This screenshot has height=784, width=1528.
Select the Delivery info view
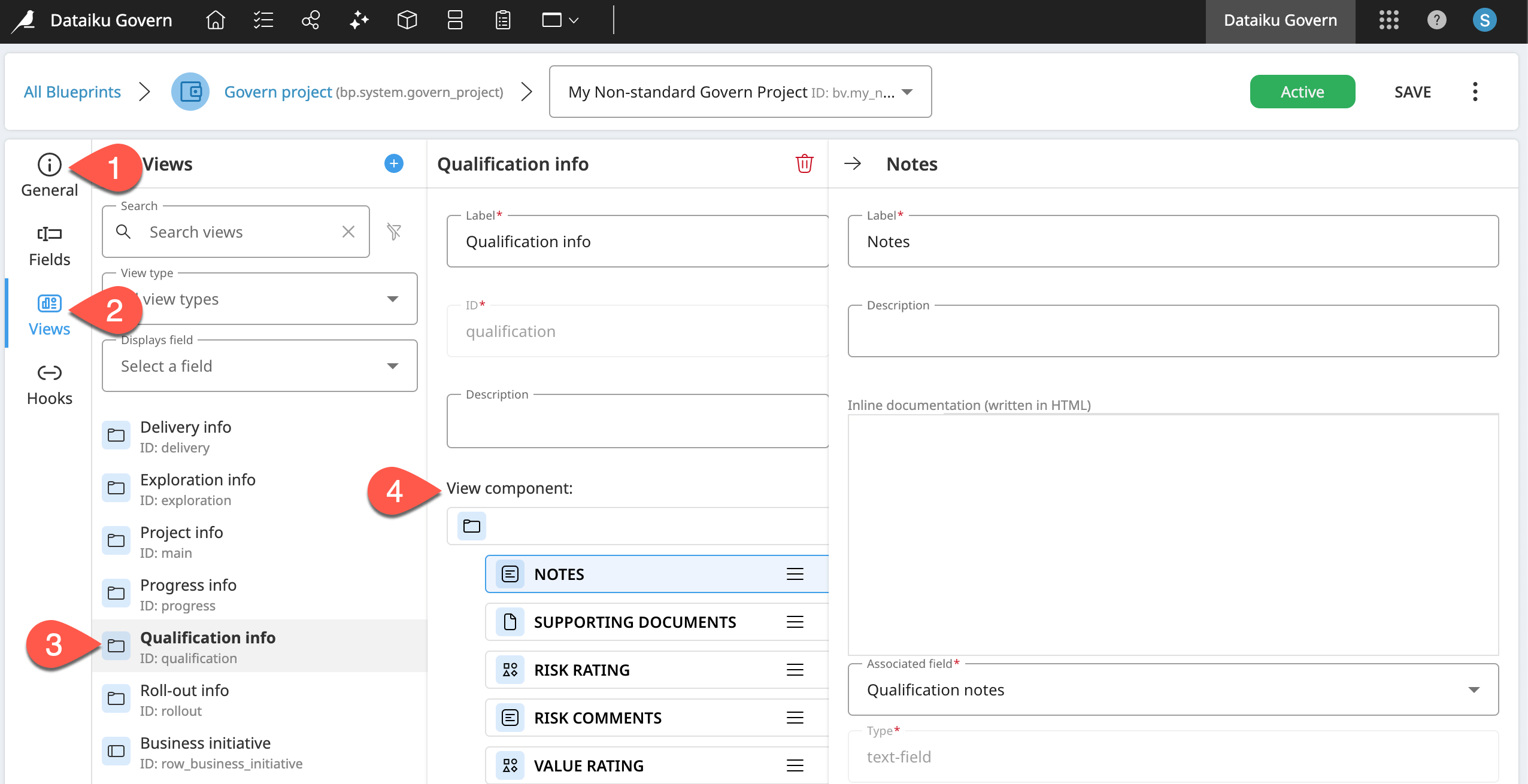pos(186,435)
